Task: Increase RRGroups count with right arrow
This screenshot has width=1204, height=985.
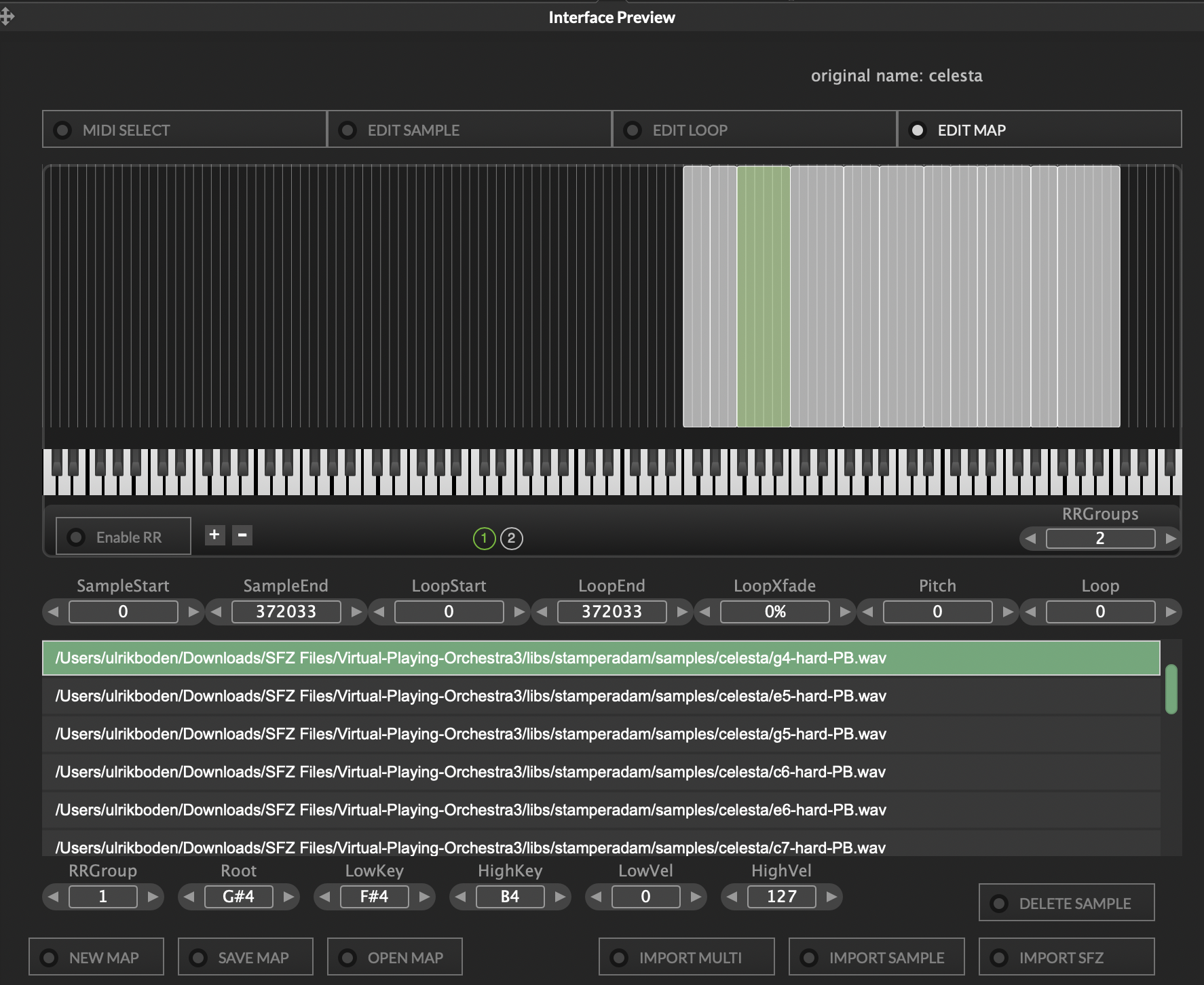Action: pyautogui.click(x=1170, y=539)
